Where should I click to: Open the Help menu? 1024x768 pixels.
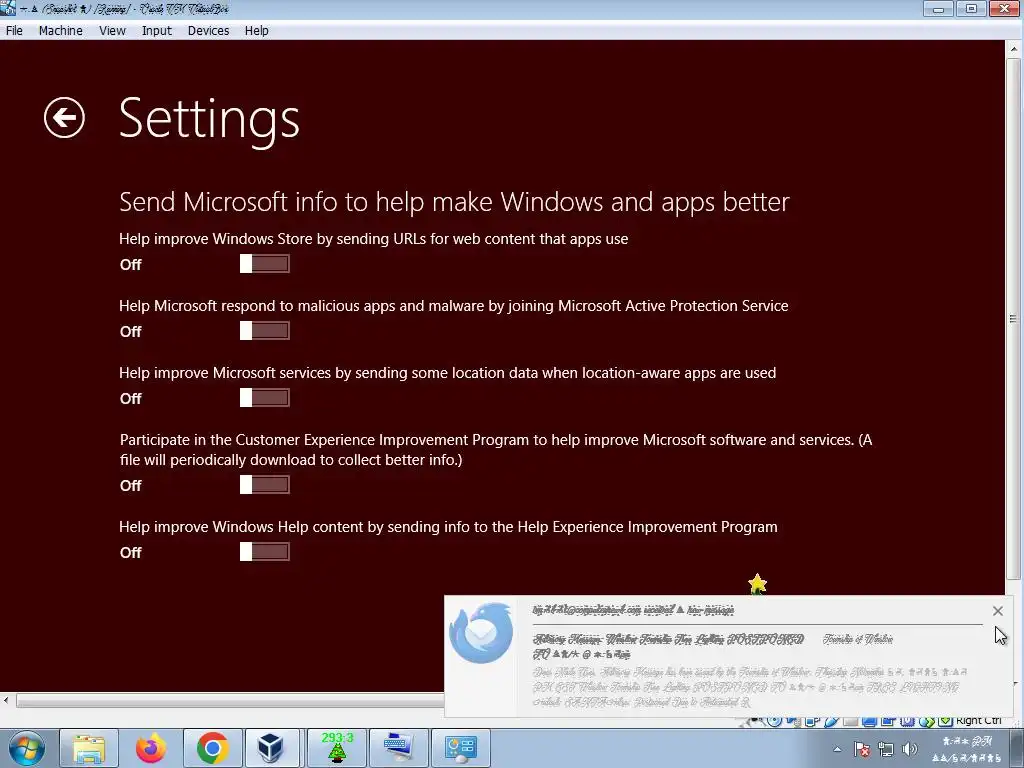point(257,31)
